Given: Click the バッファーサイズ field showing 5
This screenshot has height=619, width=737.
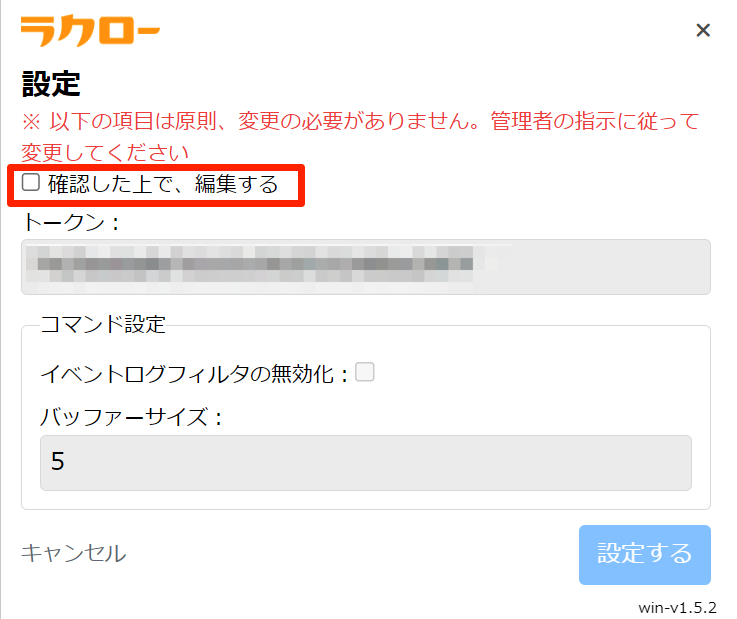Looking at the screenshot, I should click(x=365, y=462).
